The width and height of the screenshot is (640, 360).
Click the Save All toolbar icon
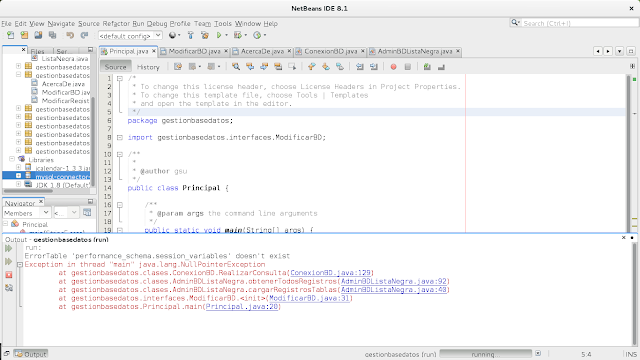tap(52, 35)
